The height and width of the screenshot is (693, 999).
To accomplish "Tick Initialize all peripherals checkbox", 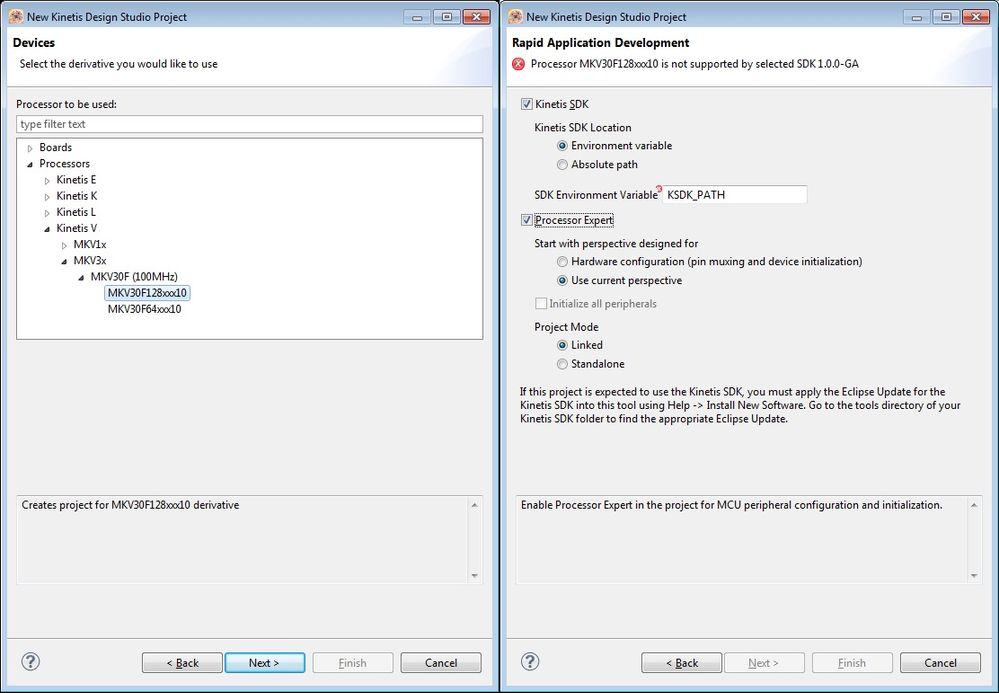I will point(541,303).
